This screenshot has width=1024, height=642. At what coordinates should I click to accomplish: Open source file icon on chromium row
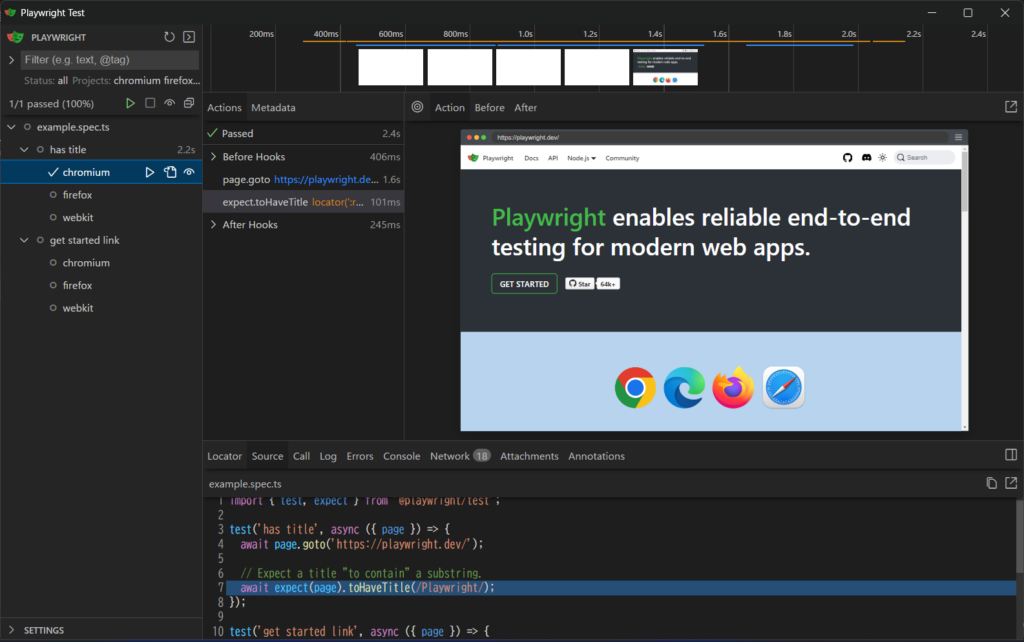tap(170, 173)
